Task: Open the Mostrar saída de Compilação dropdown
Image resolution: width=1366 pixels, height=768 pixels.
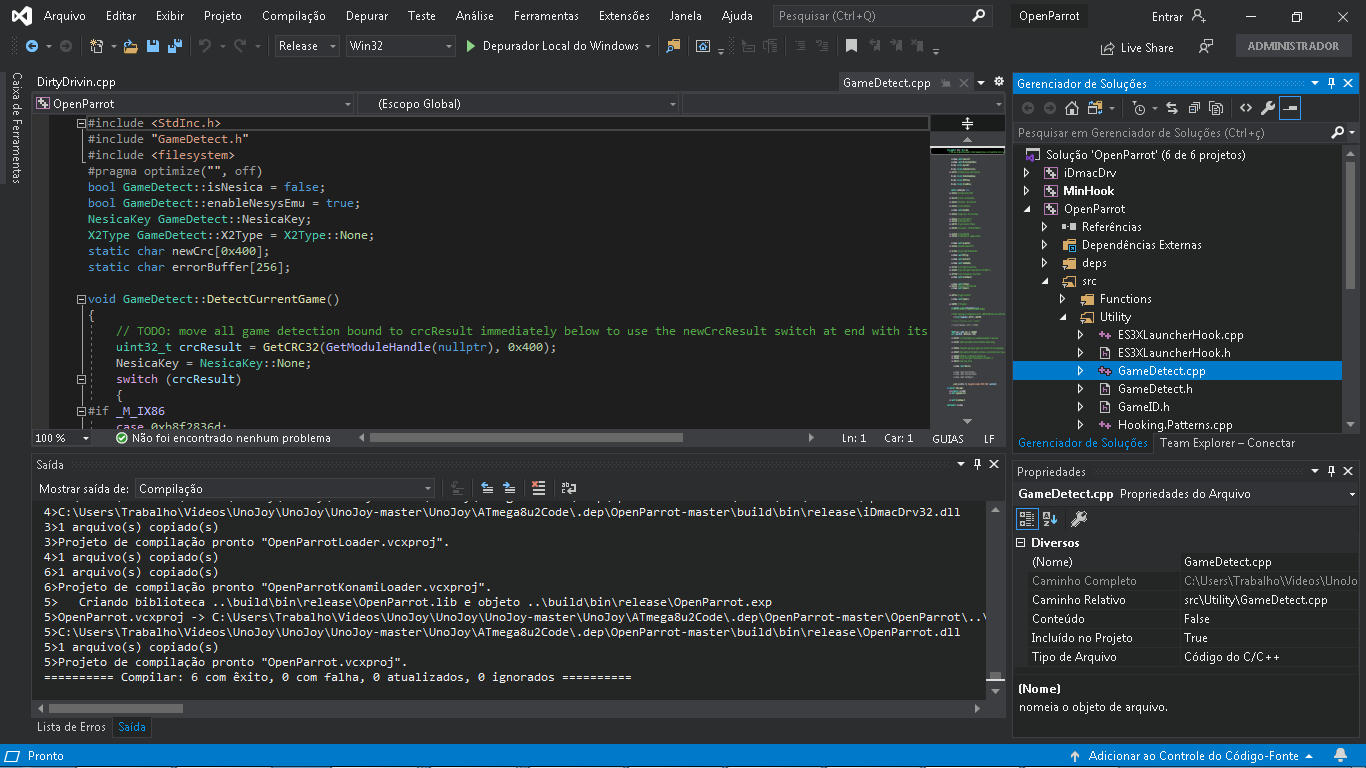Action: (x=284, y=488)
